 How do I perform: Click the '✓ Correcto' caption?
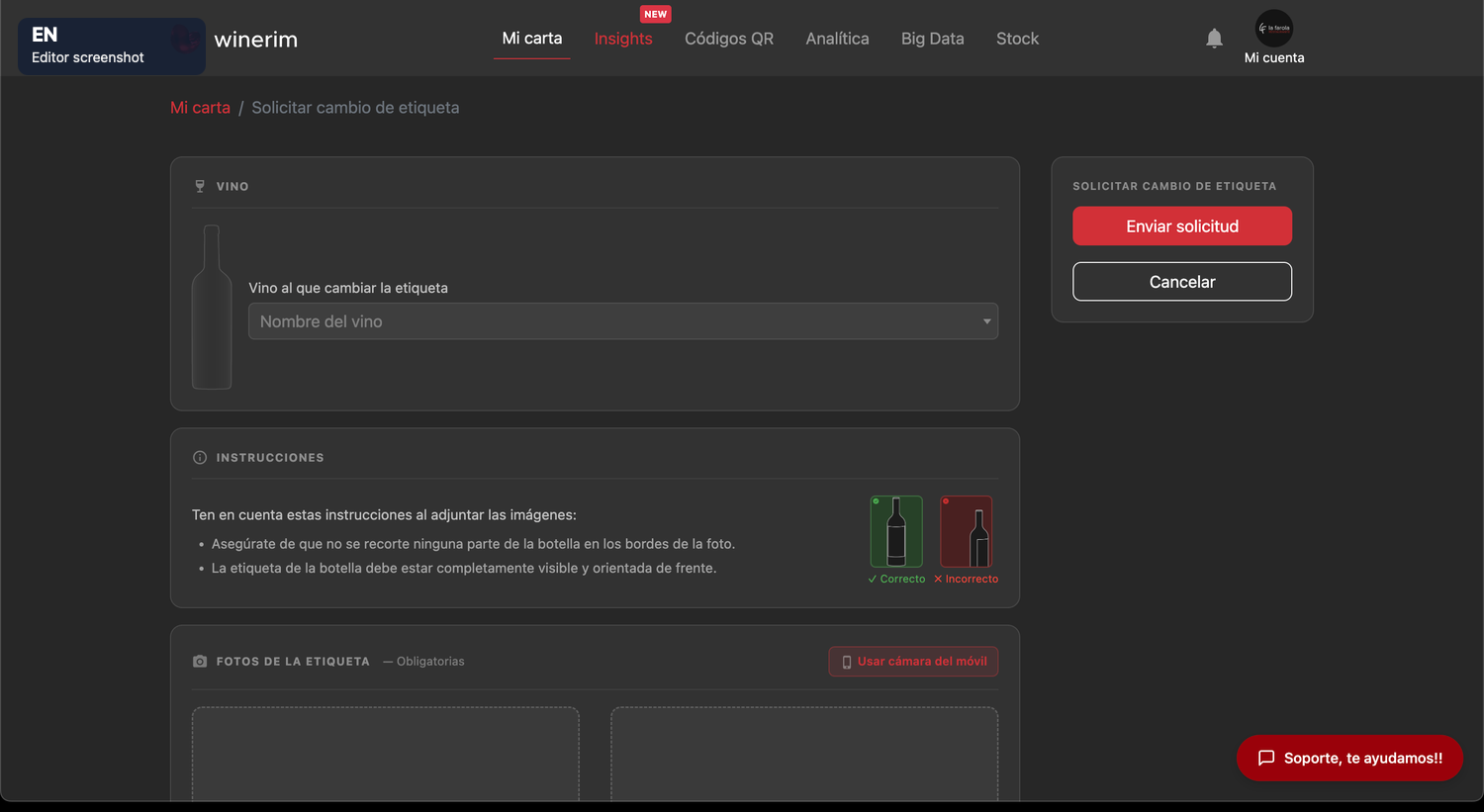(896, 579)
